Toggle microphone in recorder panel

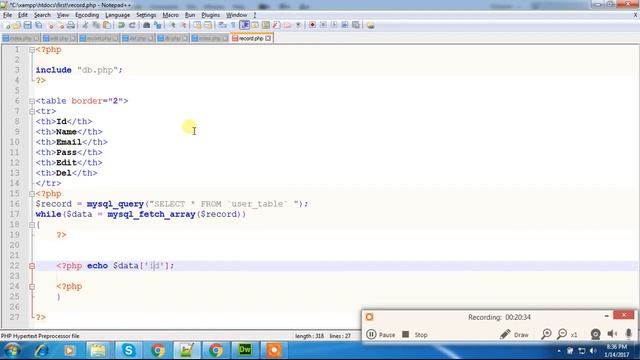coord(629,334)
